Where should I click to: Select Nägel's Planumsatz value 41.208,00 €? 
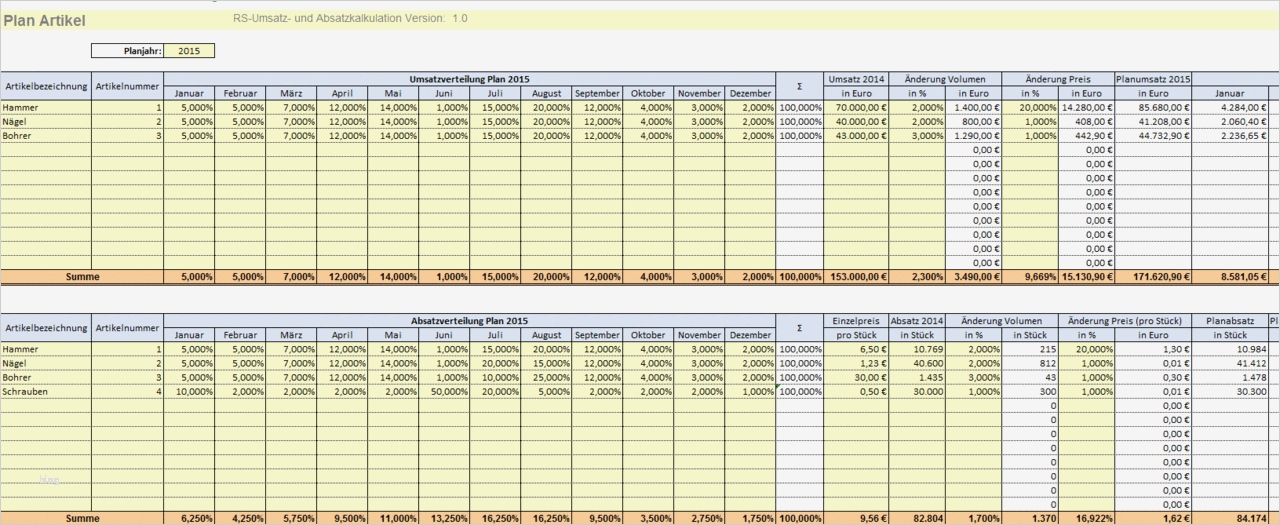(1153, 121)
